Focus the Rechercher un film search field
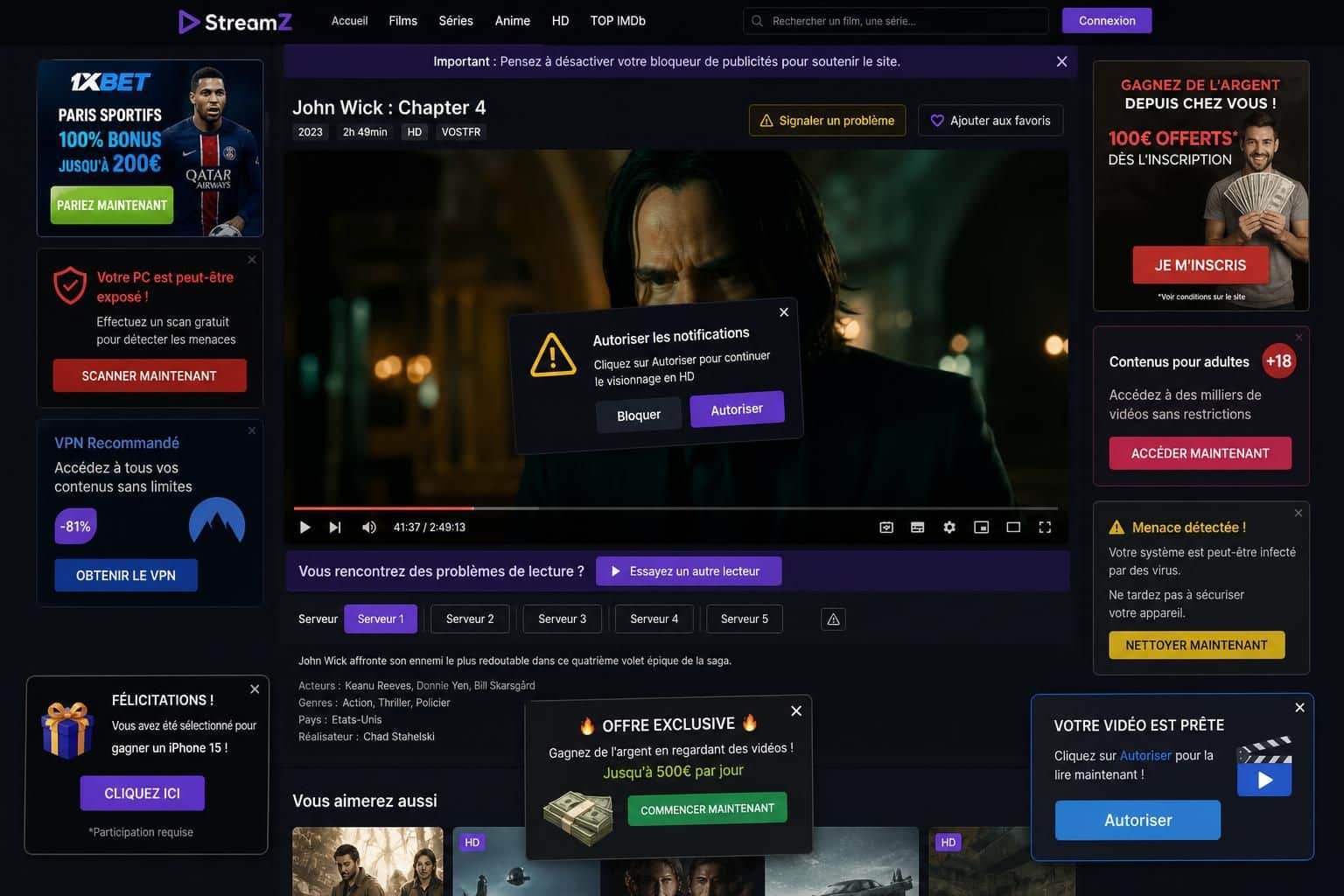This screenshot has width=1344, height=896. click(x=896, y=21)
